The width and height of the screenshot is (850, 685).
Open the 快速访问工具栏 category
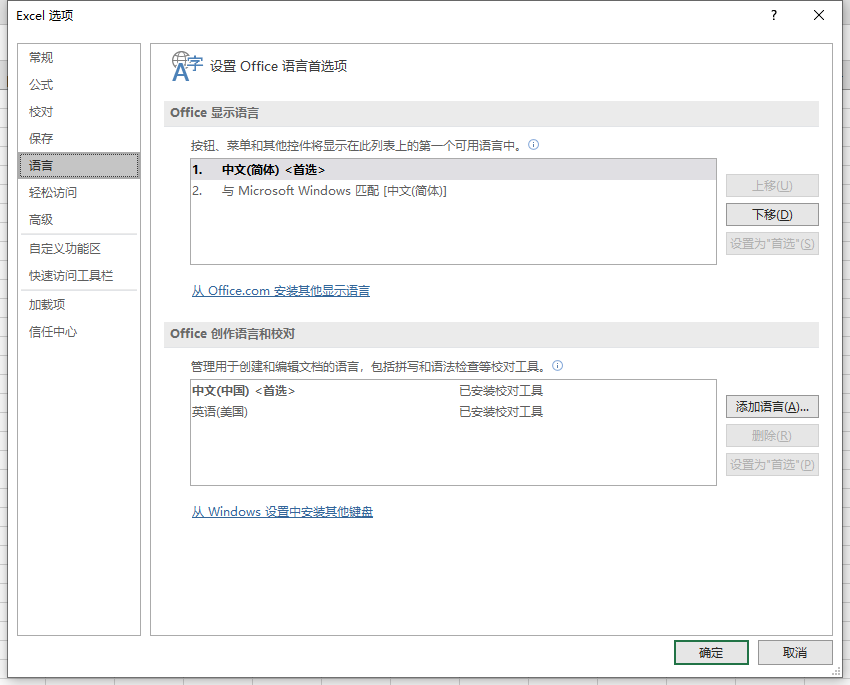(79, 276)
